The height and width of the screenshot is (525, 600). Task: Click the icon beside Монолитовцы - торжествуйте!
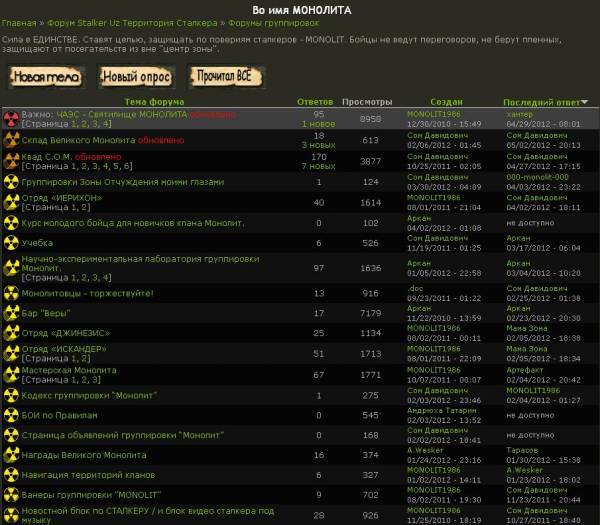(x=11, y=293)
